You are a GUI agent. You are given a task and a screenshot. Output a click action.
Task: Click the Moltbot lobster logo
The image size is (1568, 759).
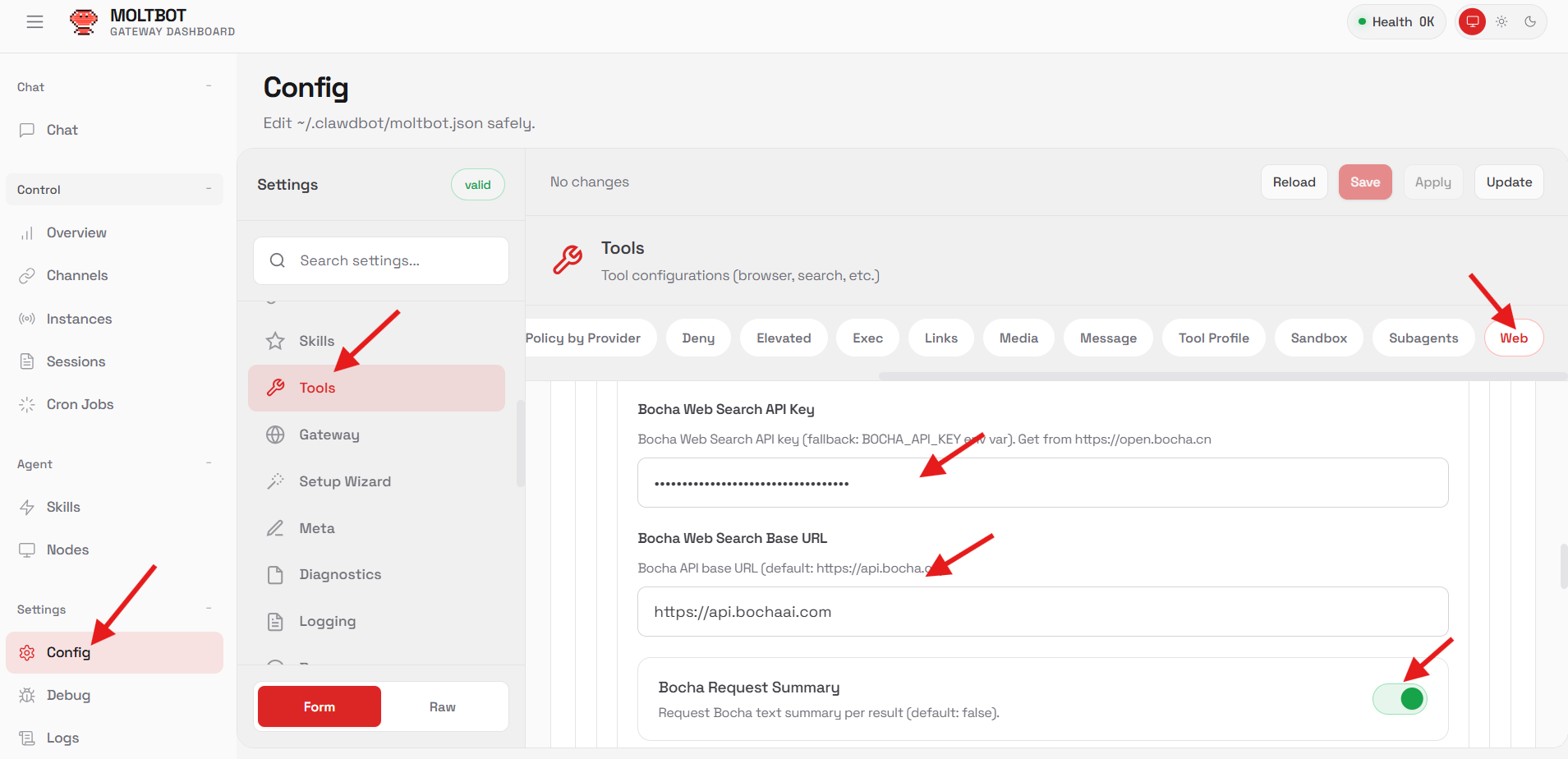pyautogui.click(x=83, y=22)
